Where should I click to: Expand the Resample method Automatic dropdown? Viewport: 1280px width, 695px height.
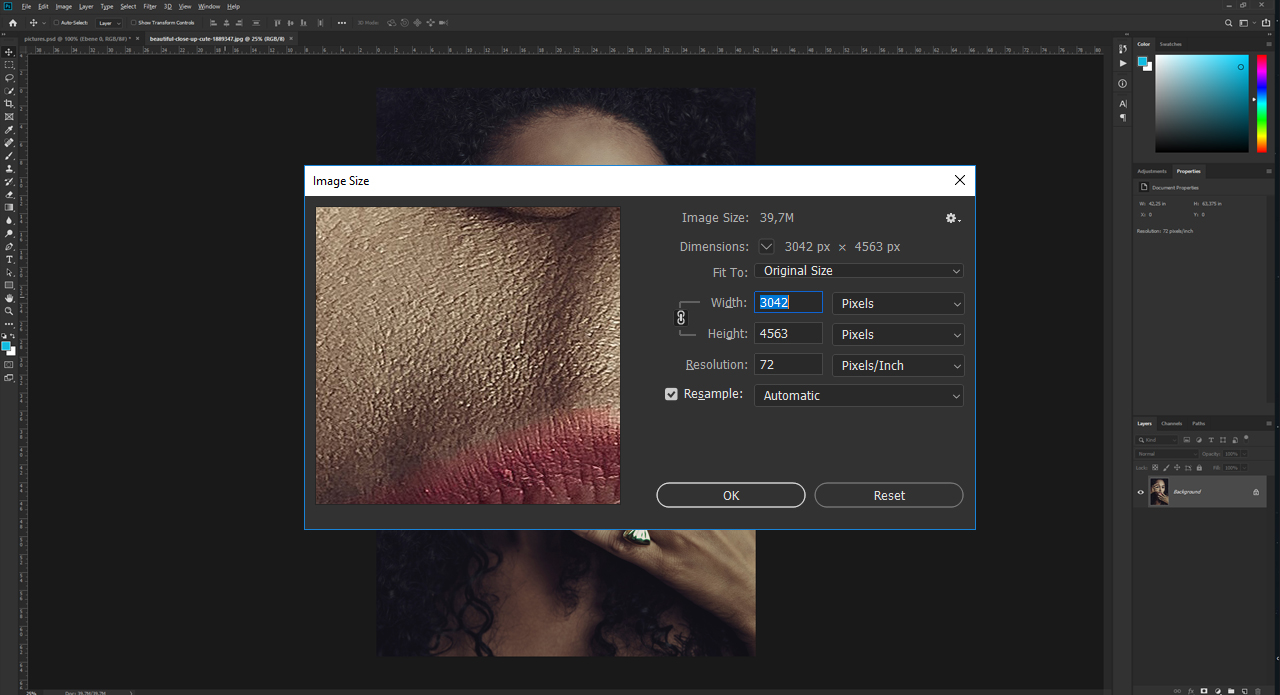tap(858, 396)
